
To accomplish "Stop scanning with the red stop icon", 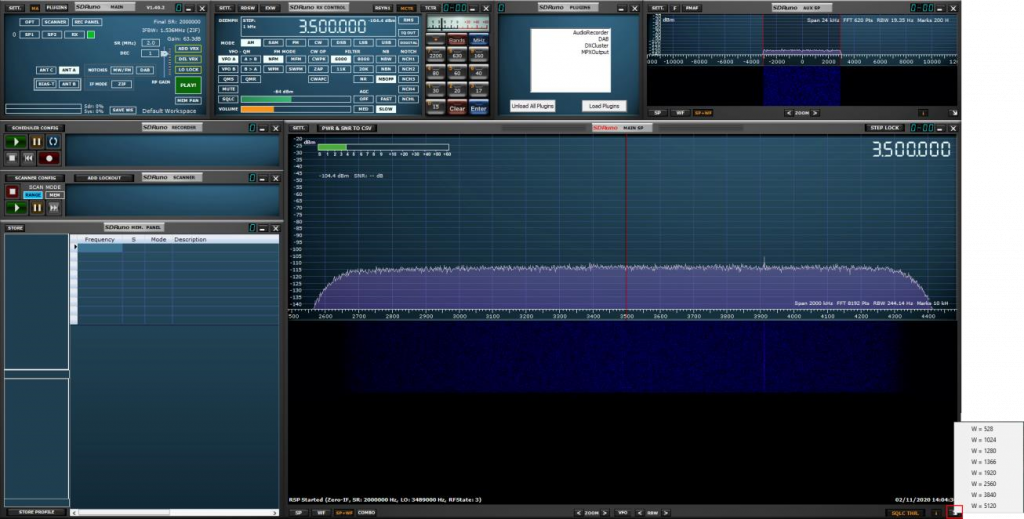I will tap(13, 191).
